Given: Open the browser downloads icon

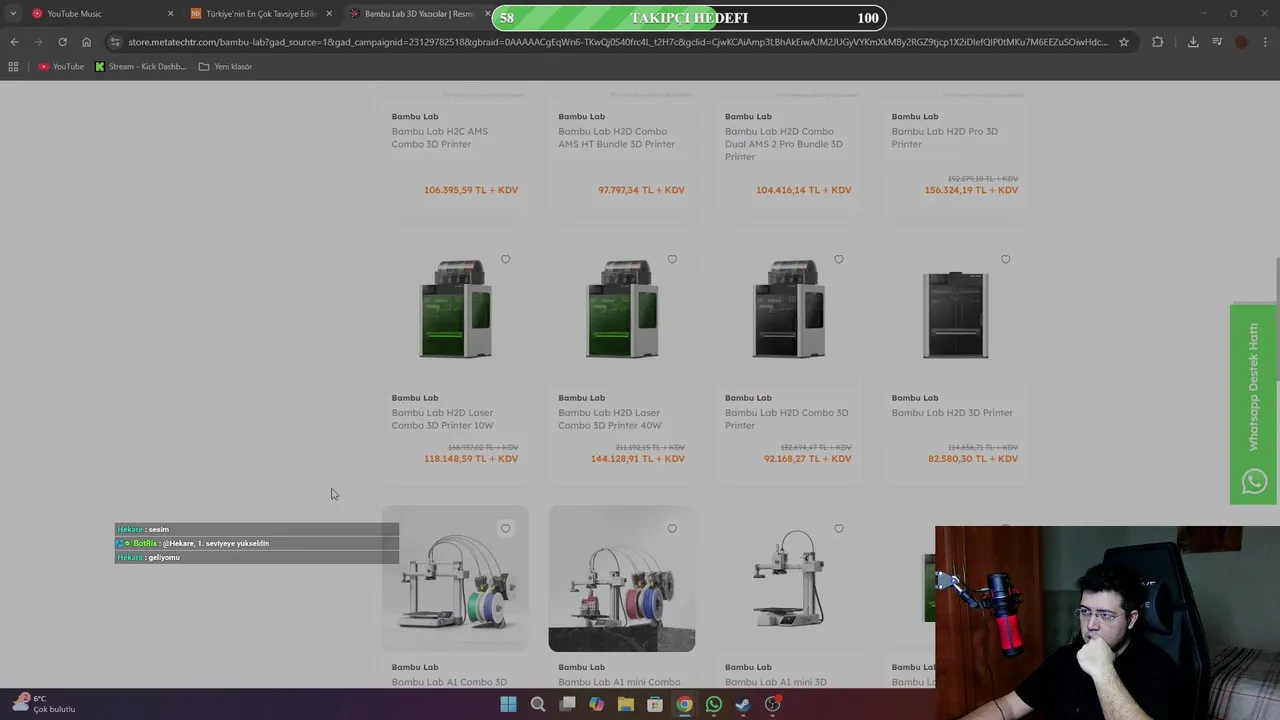Looking at the screenshot, I should point(1193,42).
